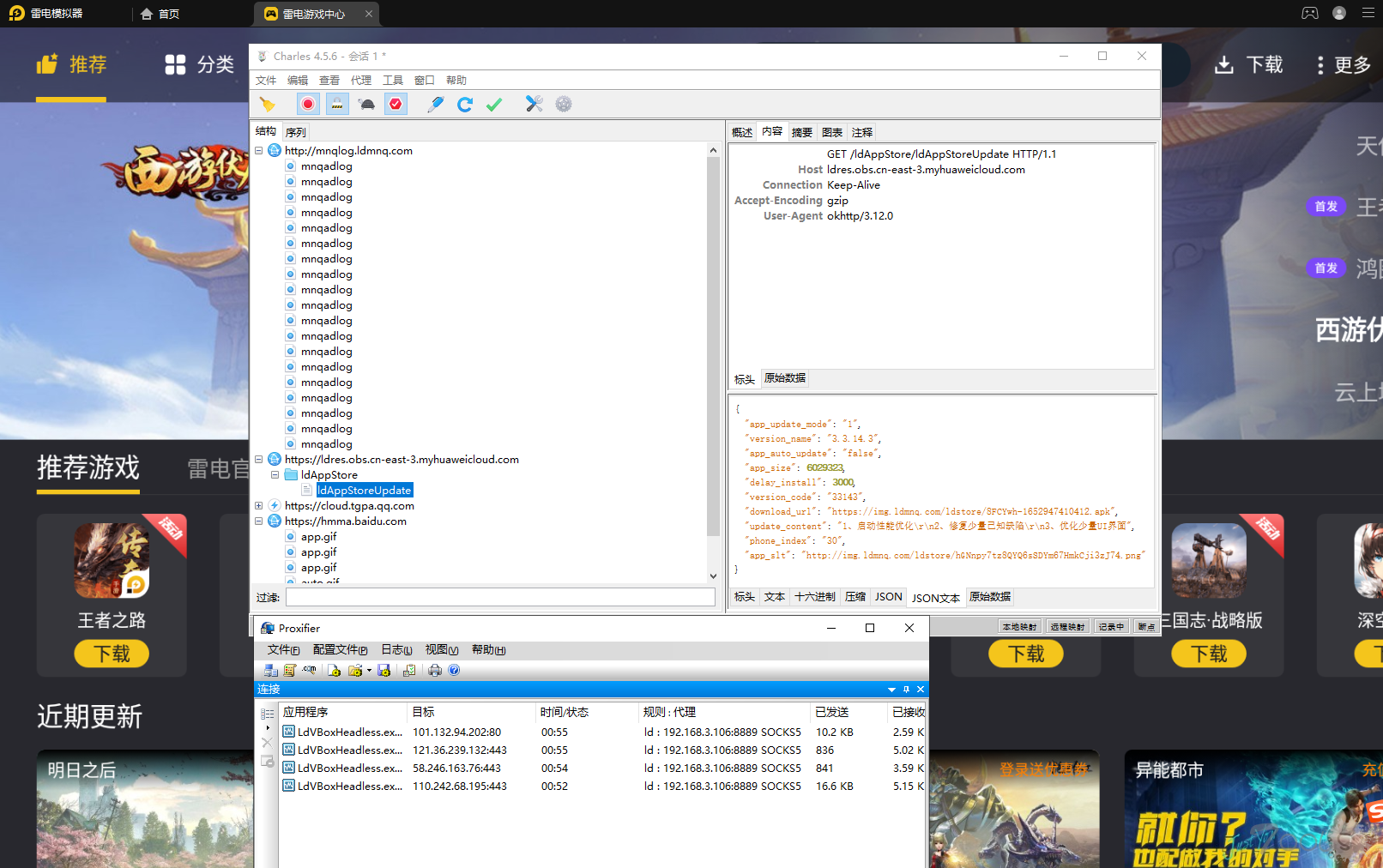Switch to the JSON response tab

888,597
